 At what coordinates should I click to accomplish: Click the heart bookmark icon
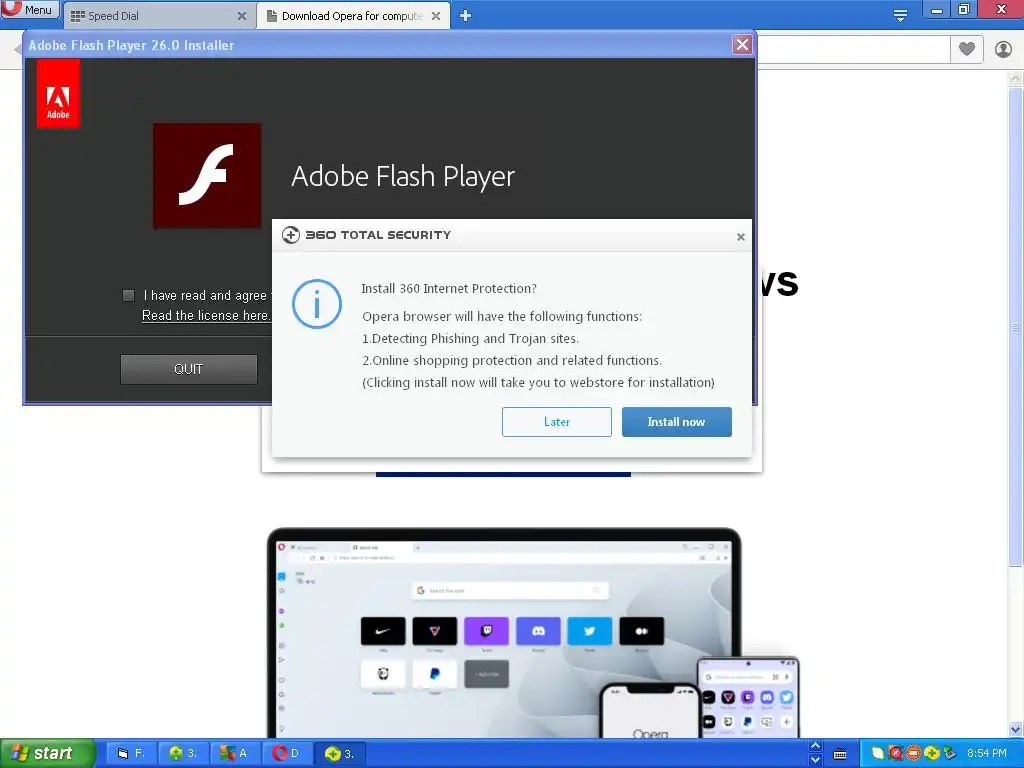point(967,48)
